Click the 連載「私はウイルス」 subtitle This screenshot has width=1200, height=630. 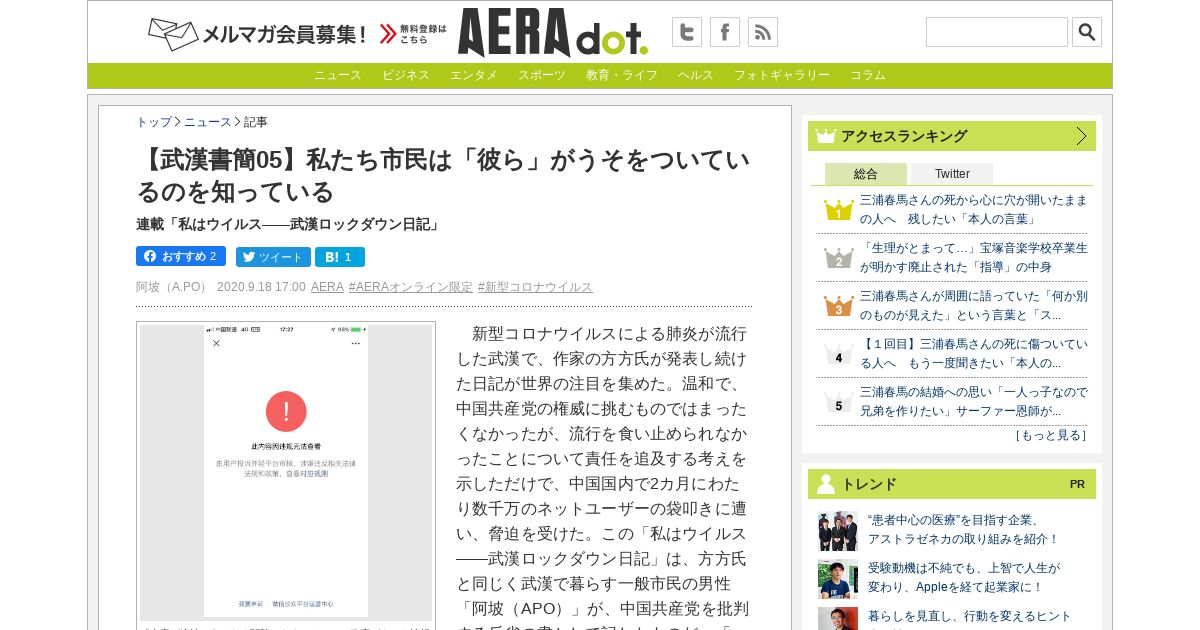point(289,224)
